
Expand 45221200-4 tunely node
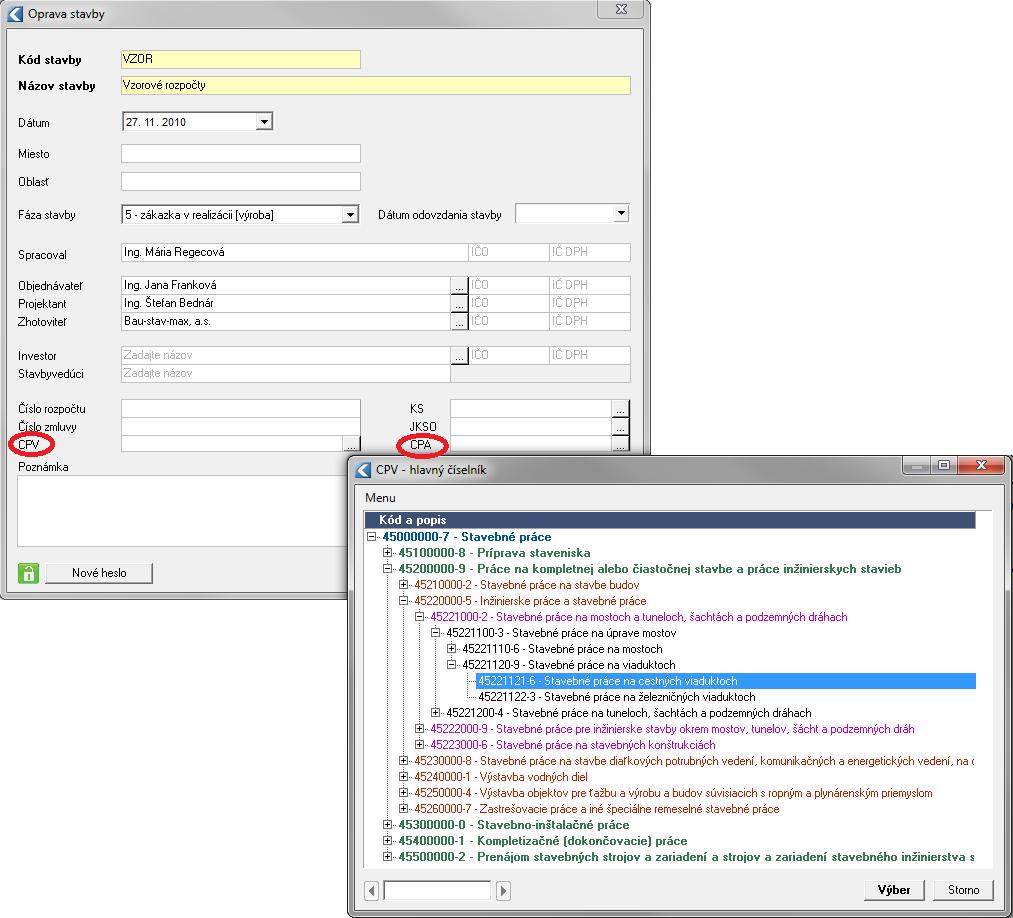pos(436,713)
